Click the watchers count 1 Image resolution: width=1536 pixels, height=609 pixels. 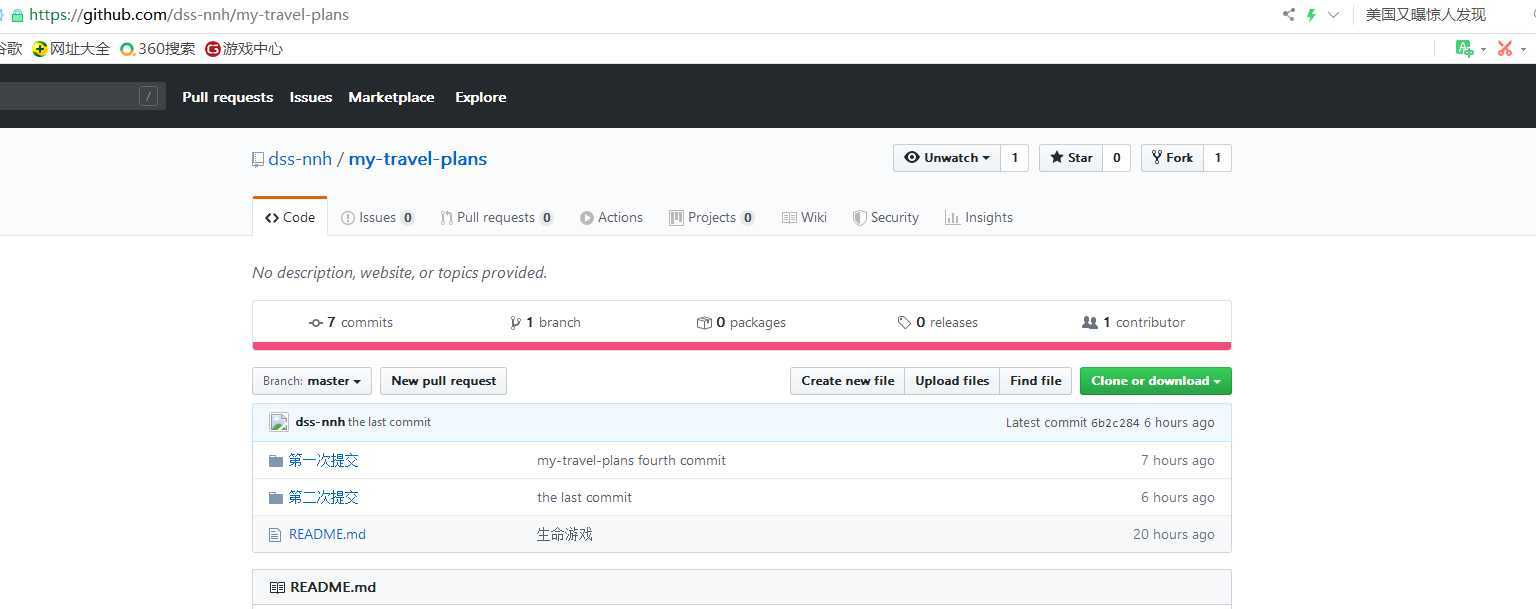click(x=1014, y=158)
